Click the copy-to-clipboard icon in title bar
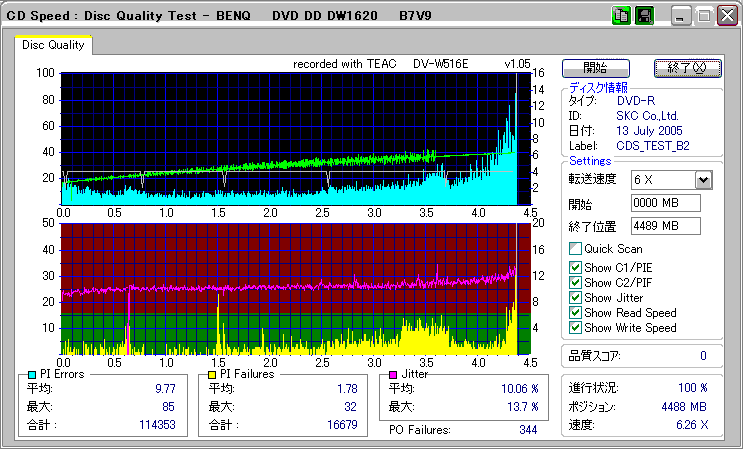The height and width of the screenshot is (449, 743). pyautogui.click(x=621, y=16)
